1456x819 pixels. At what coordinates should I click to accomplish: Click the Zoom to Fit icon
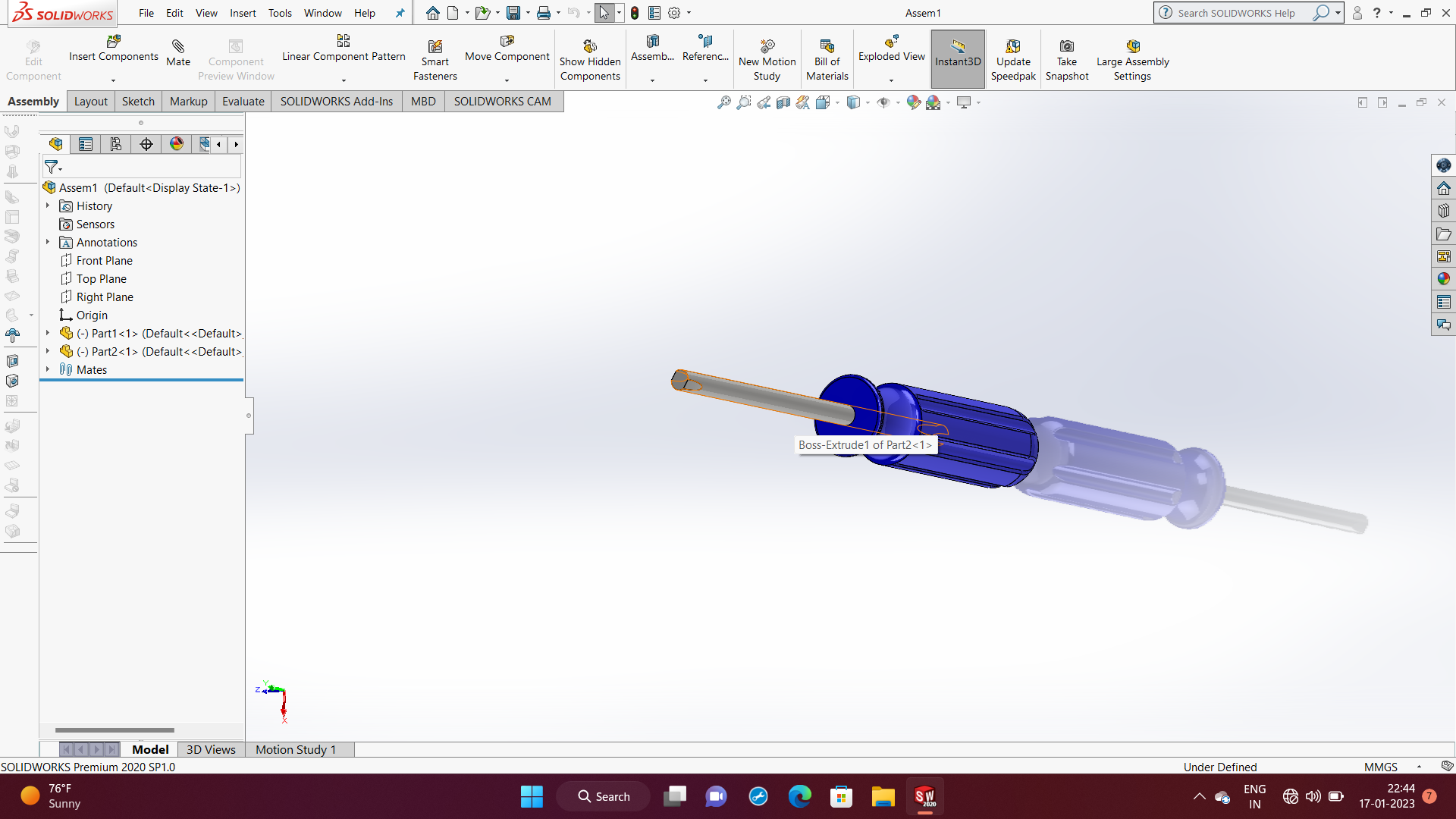[724, 102]
